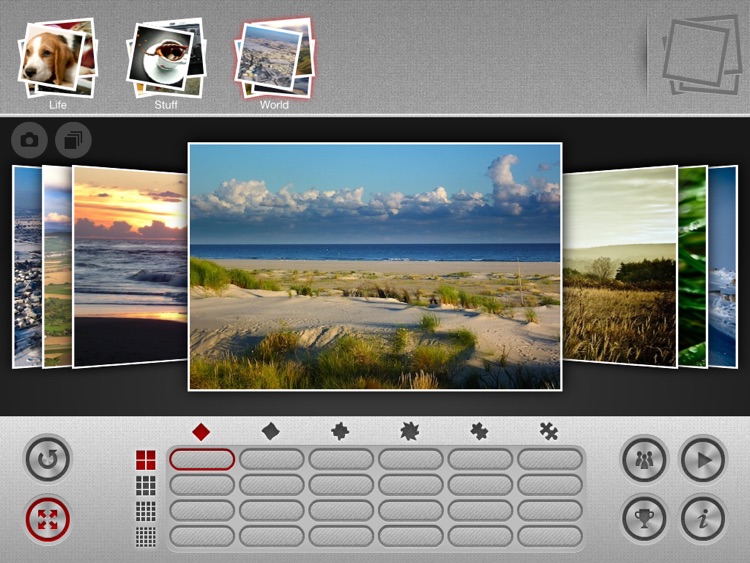This screenshot has height=563, width=750.
Task: Pick the sepia grassy meadow photo
Action: pyautogui.click(x=620, y=266)
